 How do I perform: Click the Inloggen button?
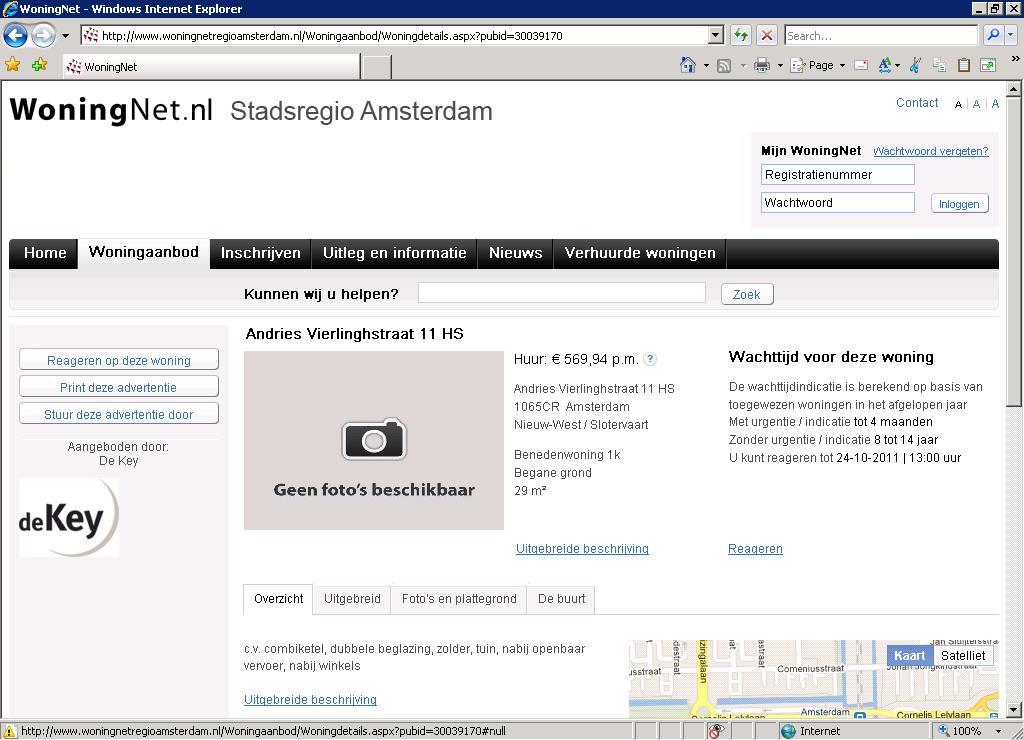tap(959, 204)
